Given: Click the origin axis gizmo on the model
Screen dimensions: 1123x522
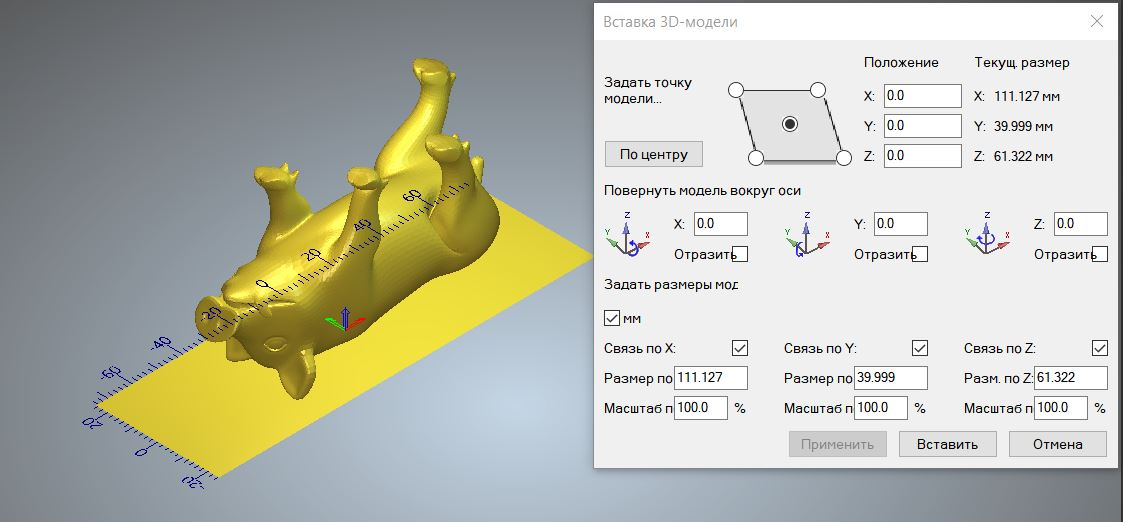Looking at the screenshot, I should [342, 319].
